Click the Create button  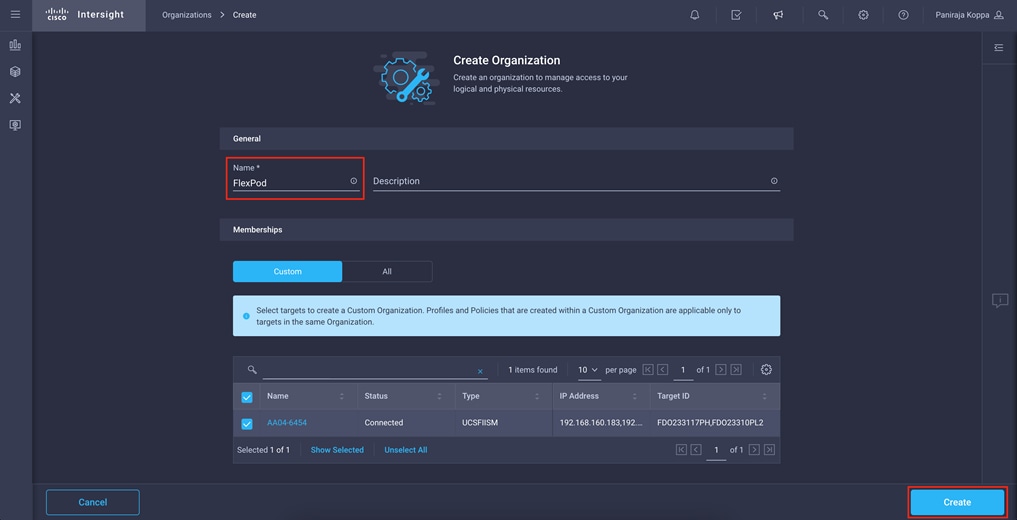957,502
